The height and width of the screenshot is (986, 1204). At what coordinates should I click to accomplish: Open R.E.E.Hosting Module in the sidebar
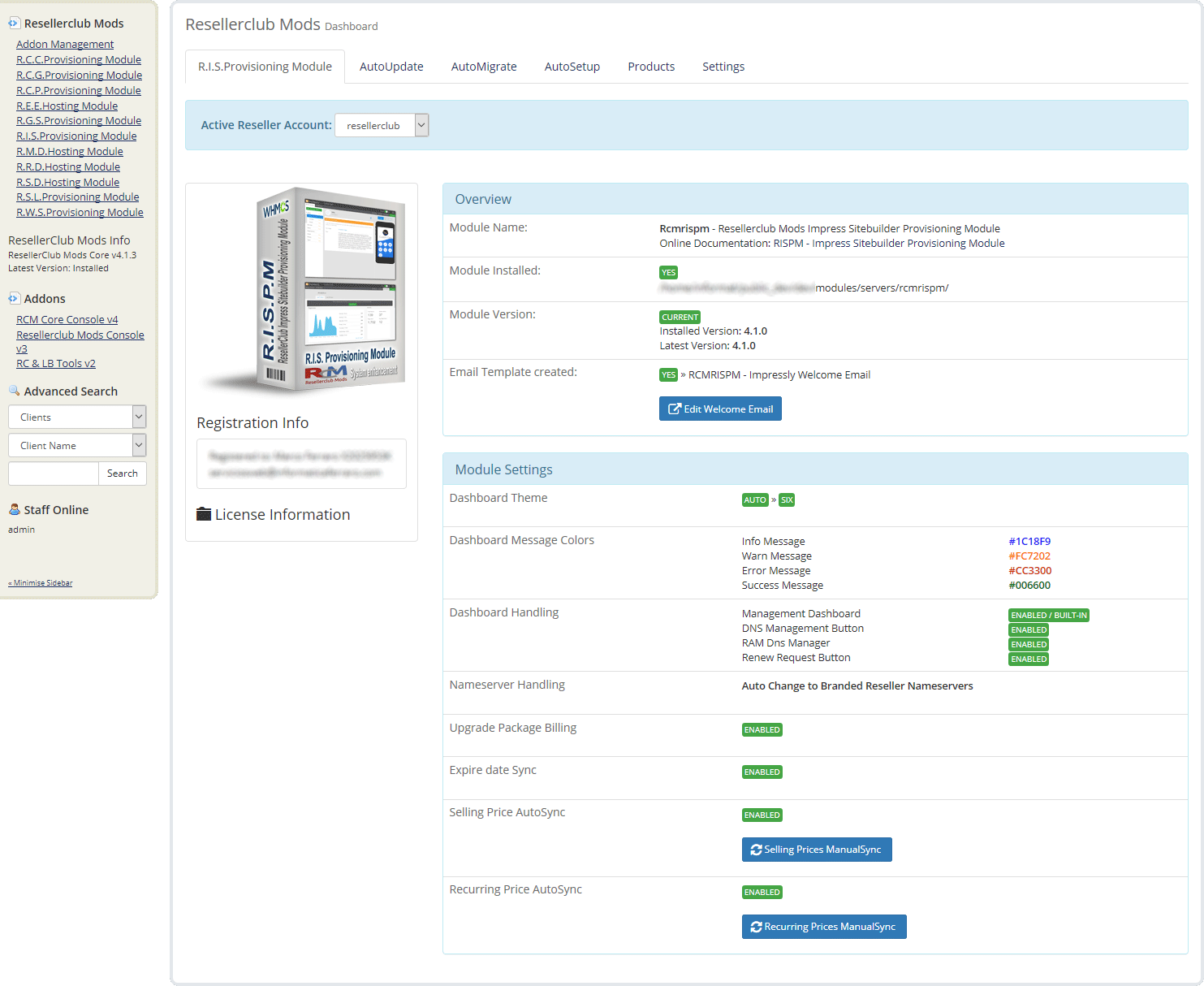[x=67, y=106]
